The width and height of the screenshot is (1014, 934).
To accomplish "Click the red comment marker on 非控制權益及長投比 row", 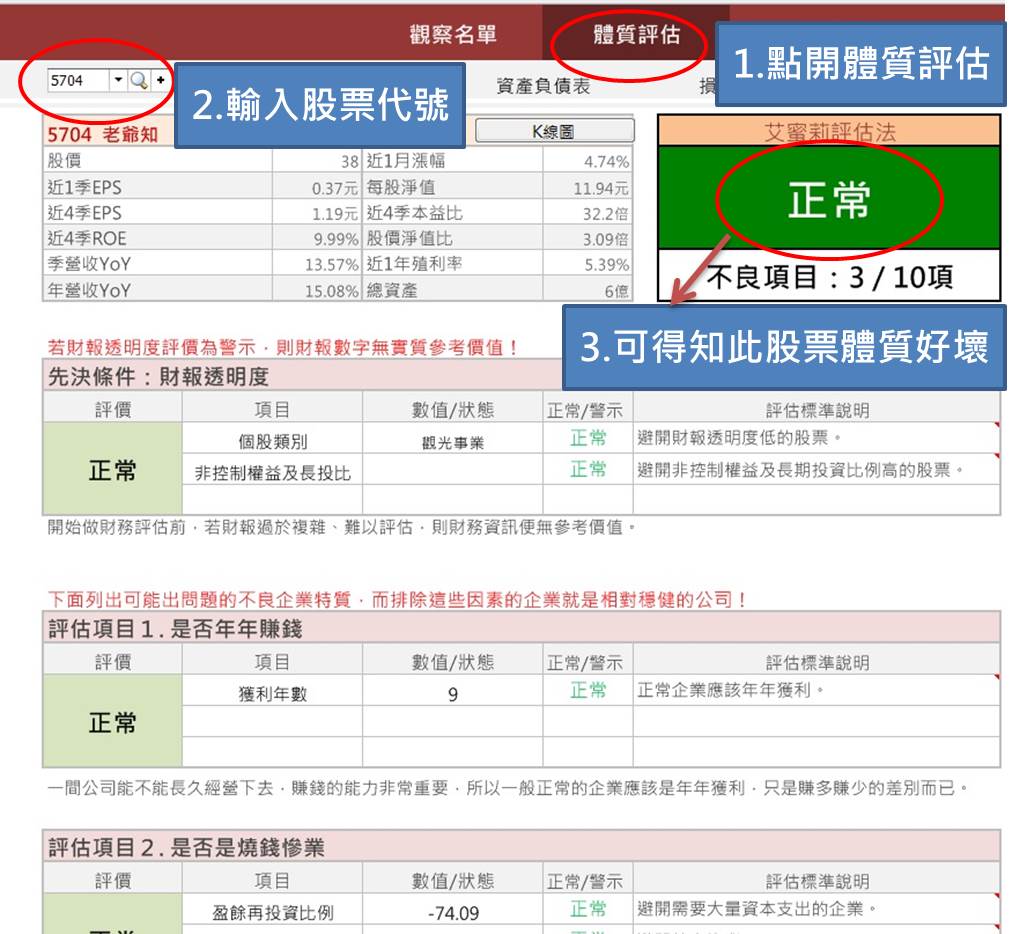I will click(x=996, y=458).
